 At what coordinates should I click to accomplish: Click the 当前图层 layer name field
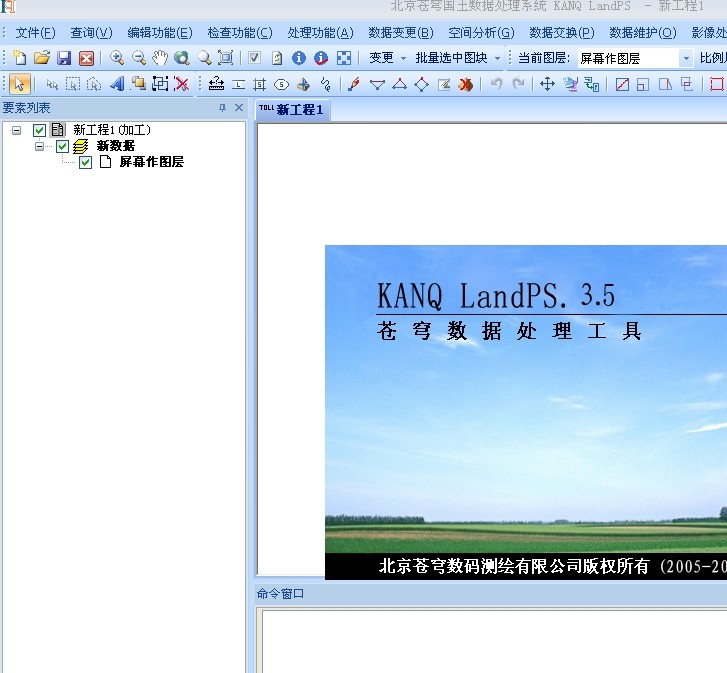[629, 58]
